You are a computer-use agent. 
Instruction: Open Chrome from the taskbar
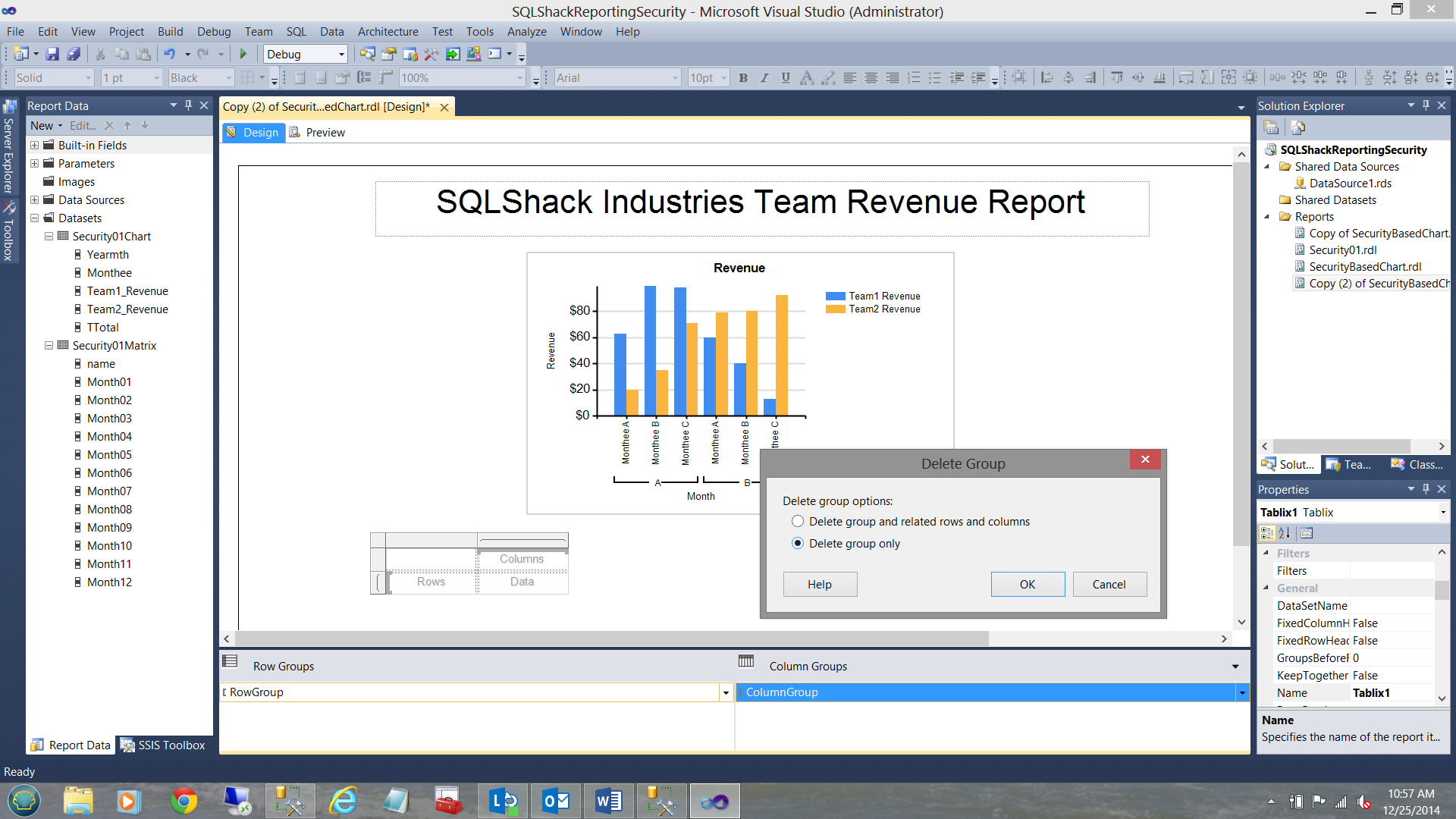pyautogui.click(x=184, y=801)
